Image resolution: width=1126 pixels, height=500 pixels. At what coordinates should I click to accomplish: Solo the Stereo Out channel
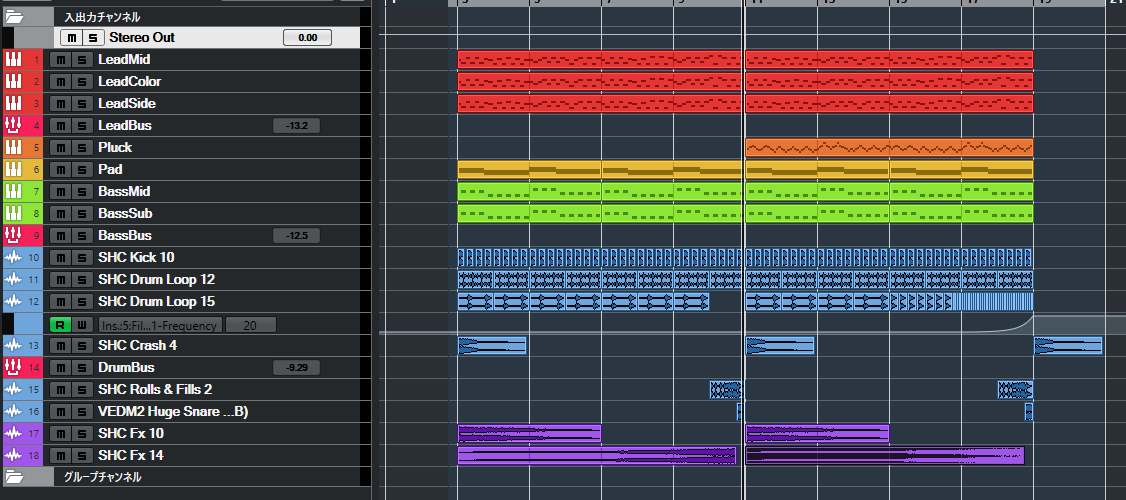click(92, 37)
